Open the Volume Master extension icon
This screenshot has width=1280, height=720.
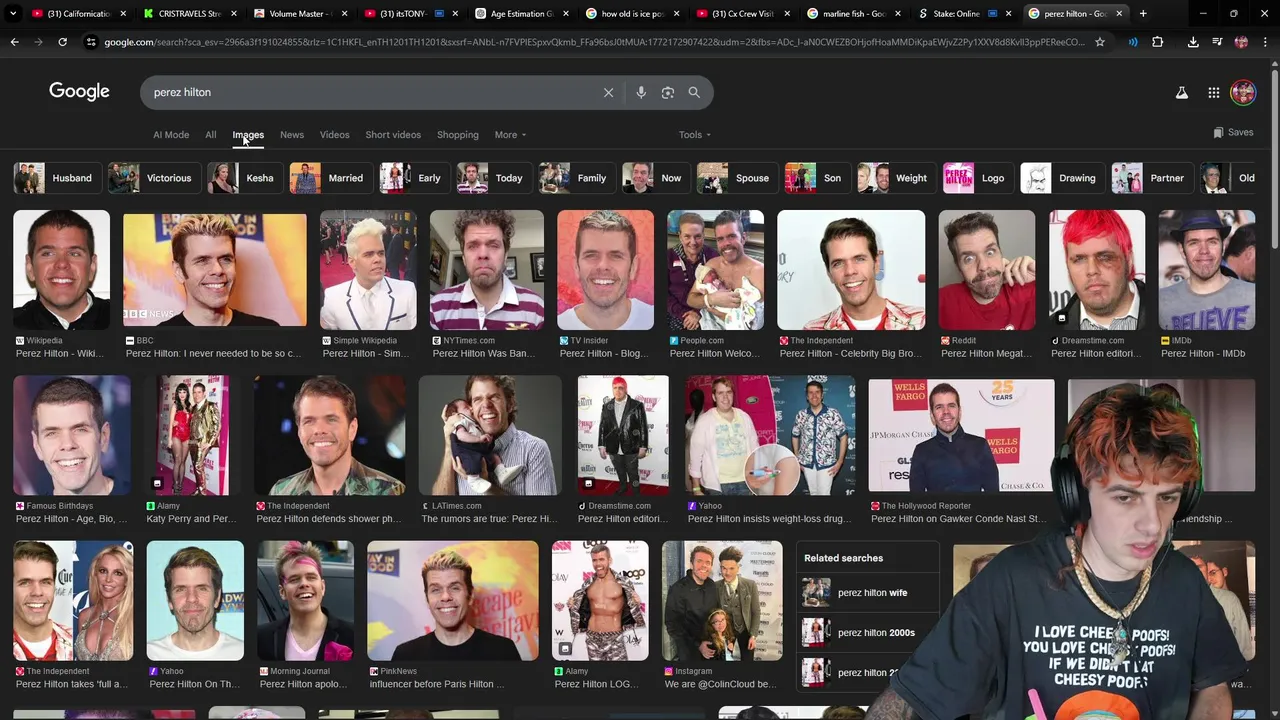(x=1132, y=42)
